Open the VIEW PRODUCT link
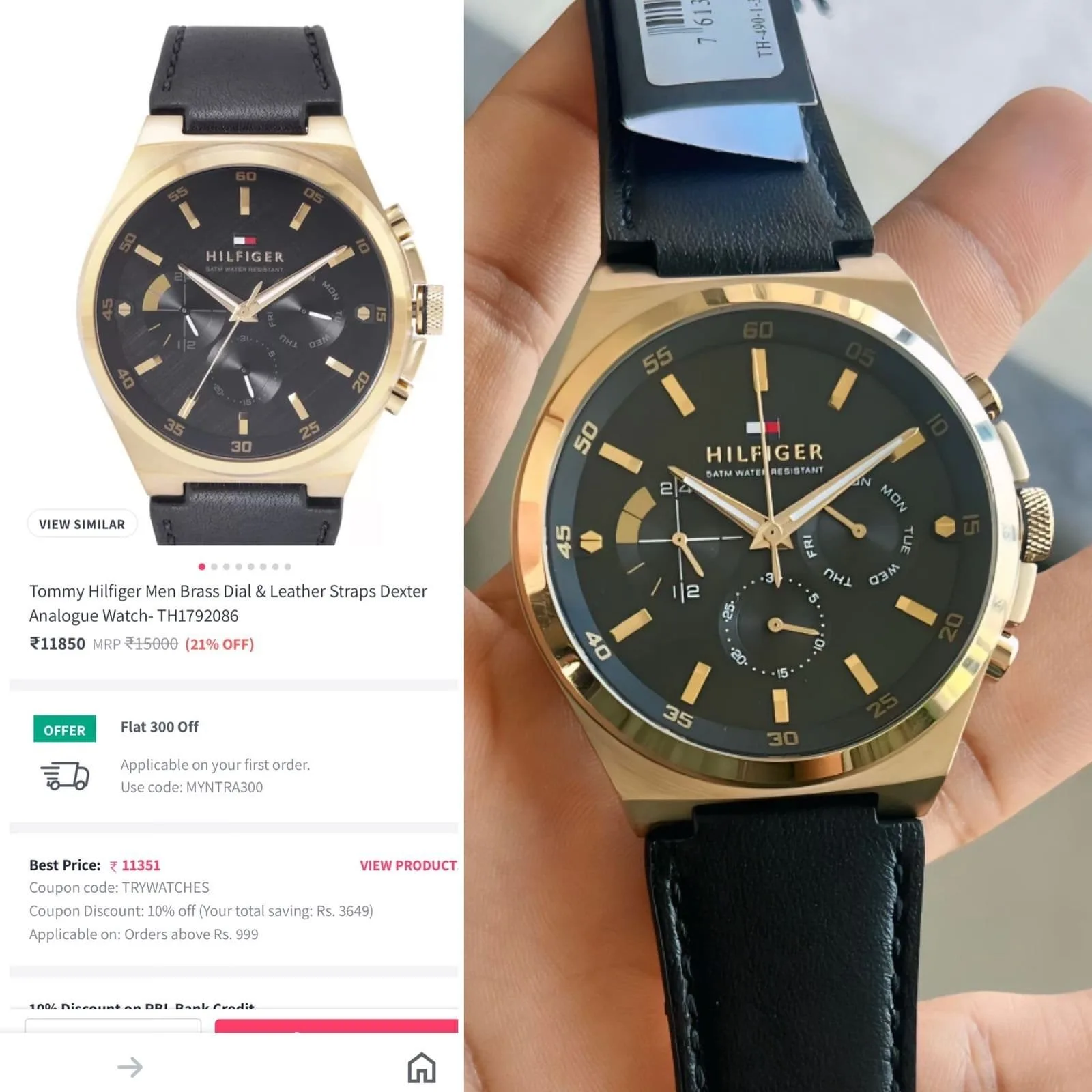1092x1092 pixels. (408, 865)
